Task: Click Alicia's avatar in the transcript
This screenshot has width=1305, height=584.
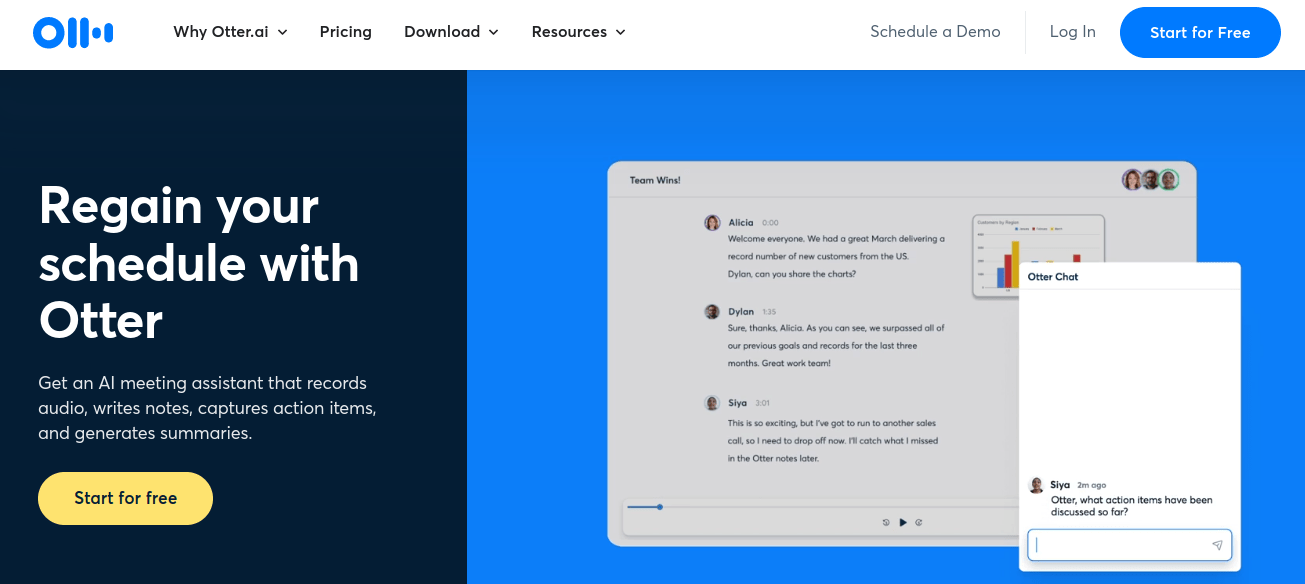Action: pos(712,223)
